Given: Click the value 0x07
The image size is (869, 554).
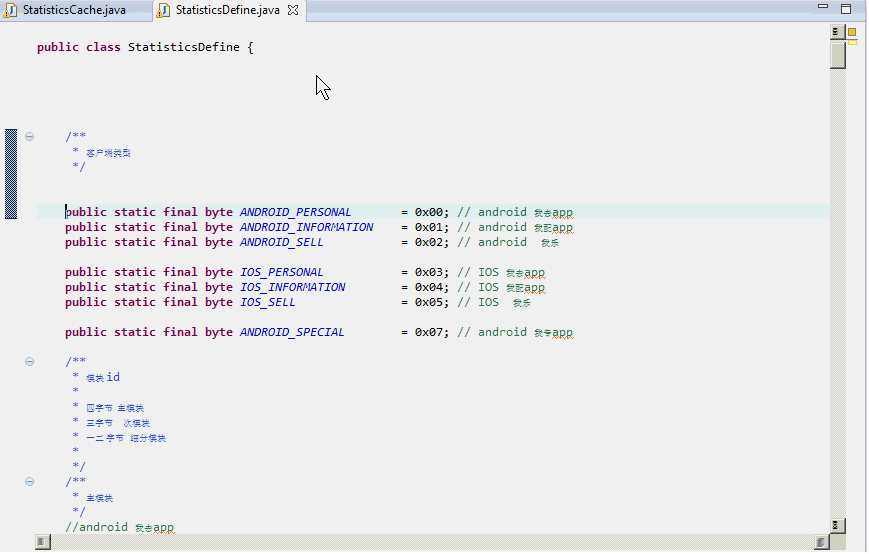Looking at the screenshot, I should pyautogui.click(x=429, y=332).
